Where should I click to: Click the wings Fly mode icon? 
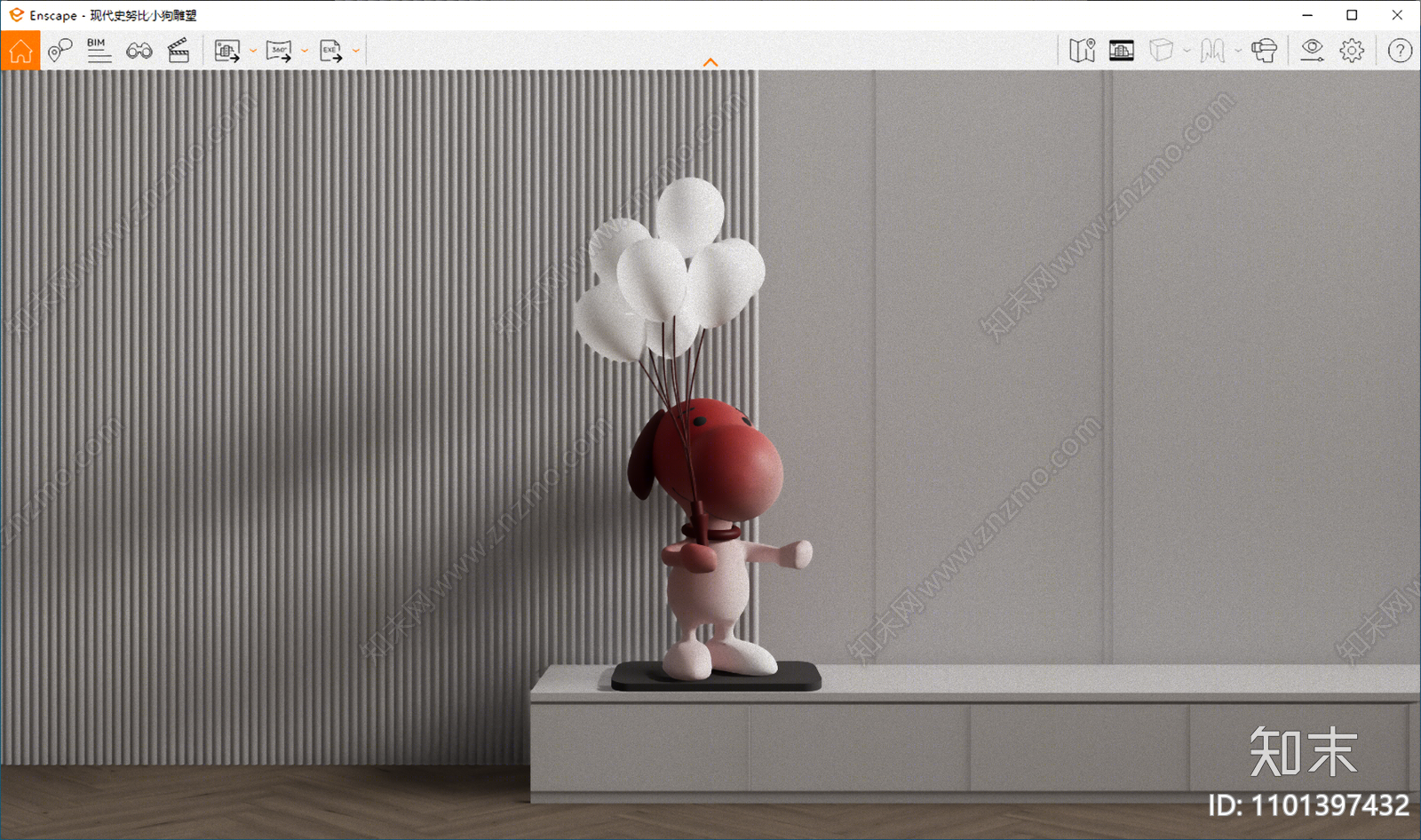click(1212, 51)
